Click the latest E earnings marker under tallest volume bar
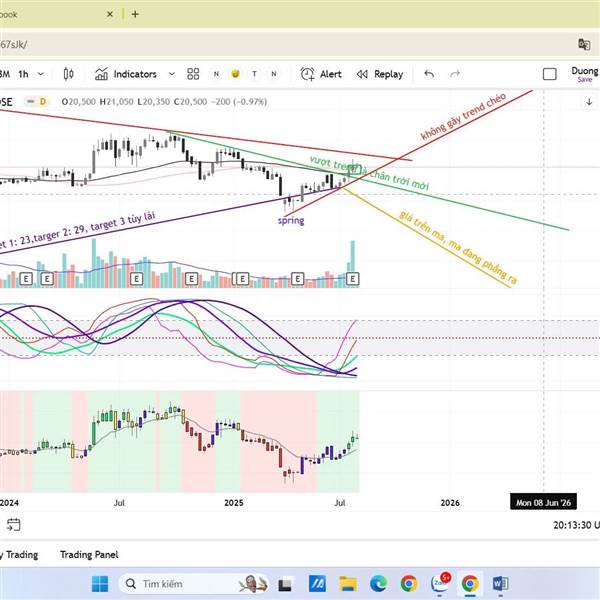Viewport: 600px width, 600px height. (x=352, y=279)
